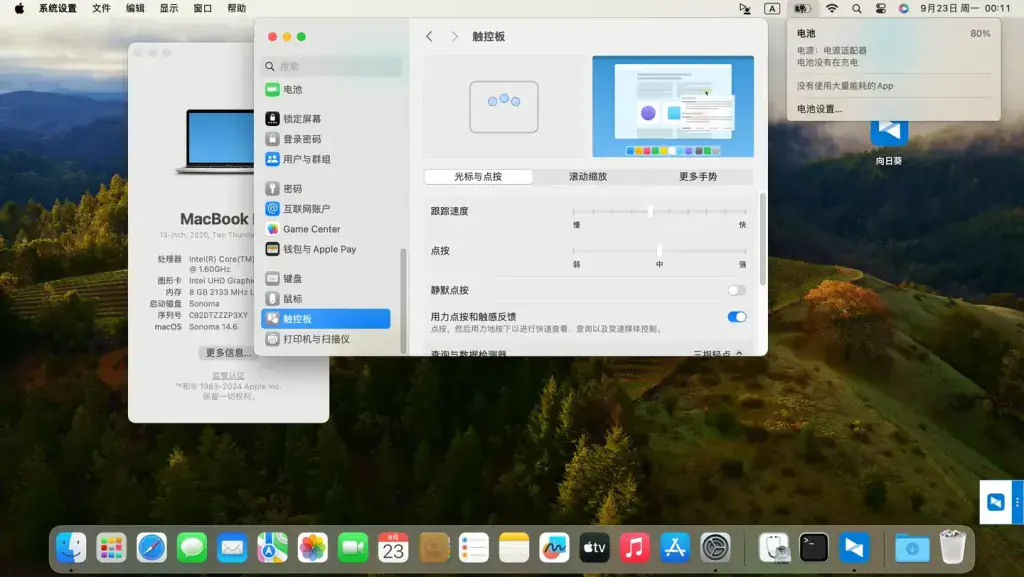Open the App Store from the Dock

point(675,548)
